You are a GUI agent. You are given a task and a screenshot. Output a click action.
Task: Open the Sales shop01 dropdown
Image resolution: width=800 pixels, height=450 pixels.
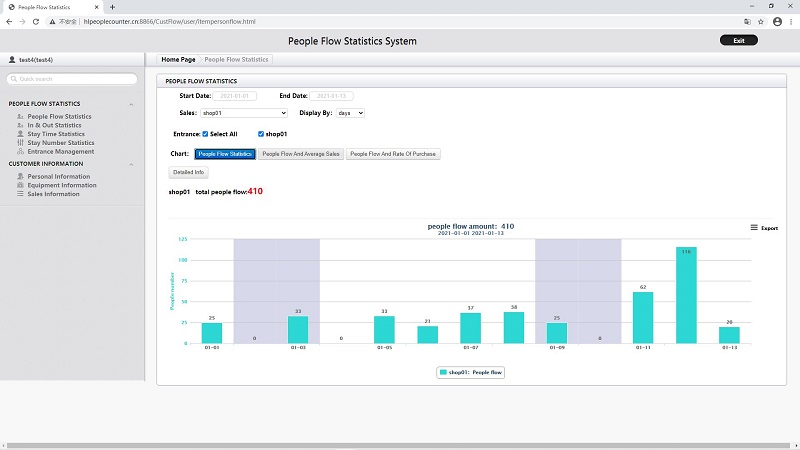click(244, 113)
